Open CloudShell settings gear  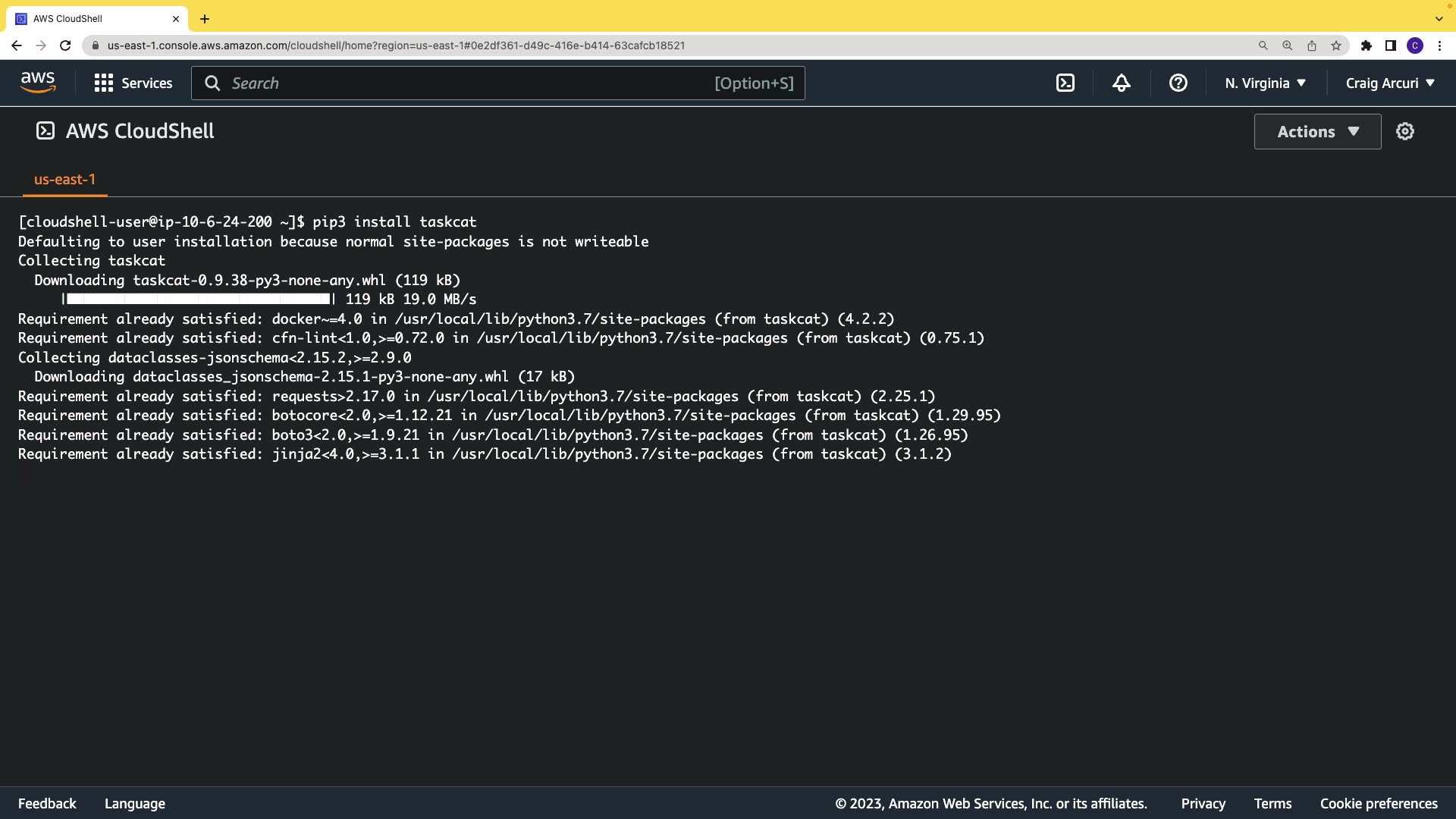(x=1405, y=132)
